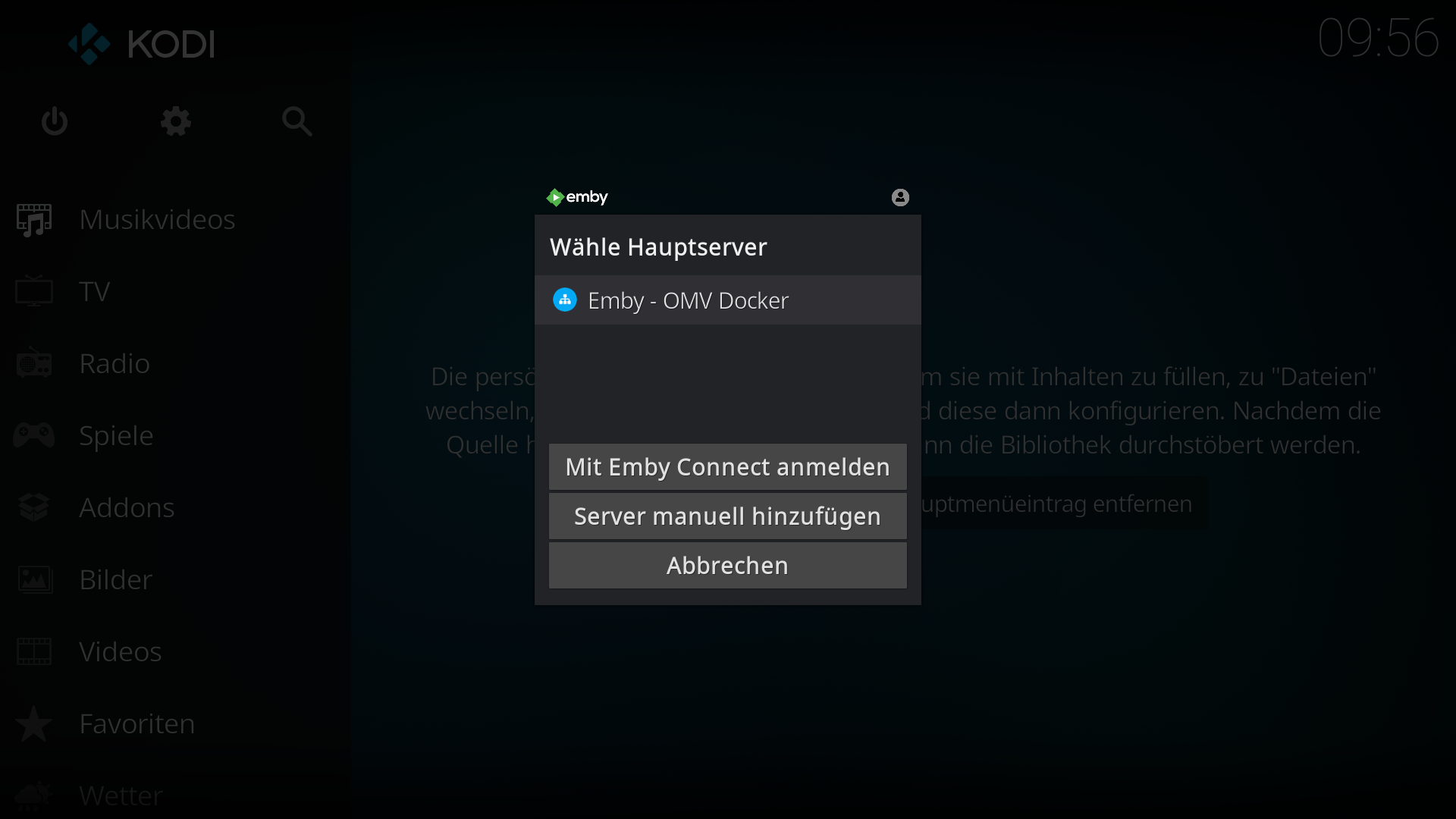Click the Radio icon in sidebar
This screenshot has height=819, width=1456.
34,363
